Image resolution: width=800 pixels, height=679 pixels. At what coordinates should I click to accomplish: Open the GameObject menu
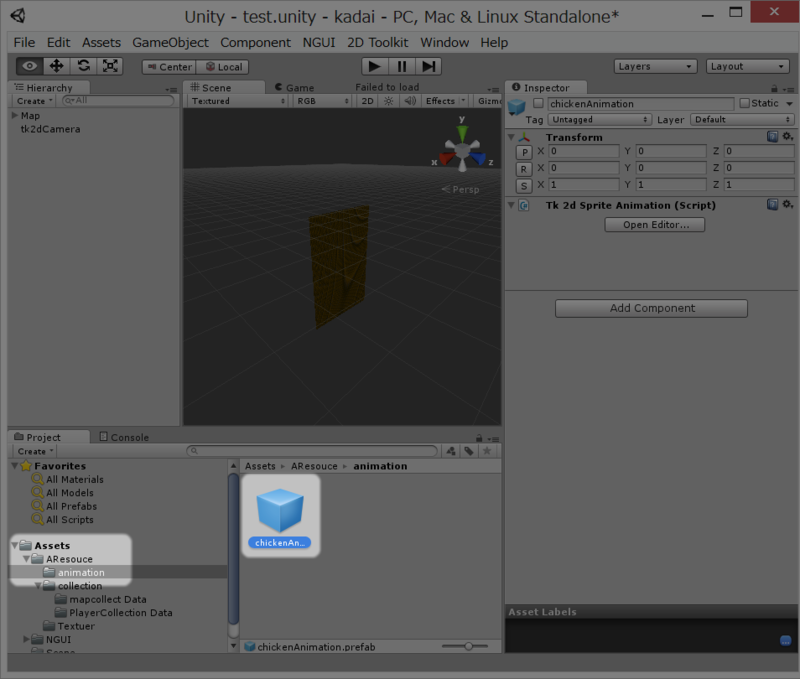pos(170,42)
